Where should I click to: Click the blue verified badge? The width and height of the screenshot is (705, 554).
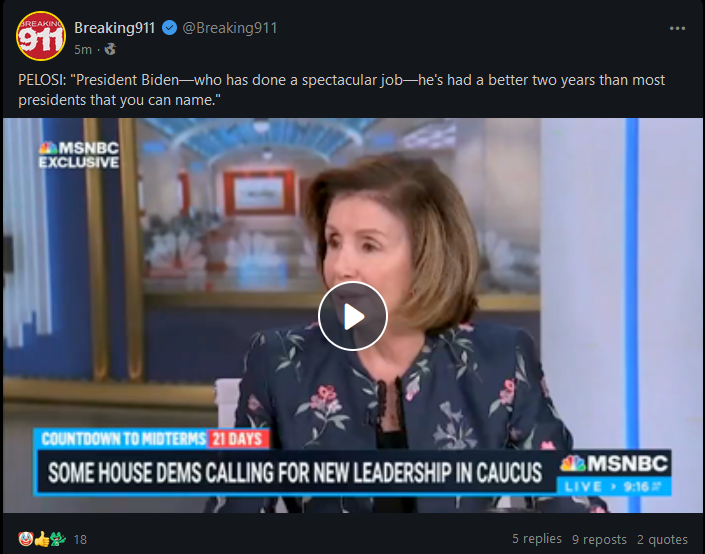[x=169, y=28]
